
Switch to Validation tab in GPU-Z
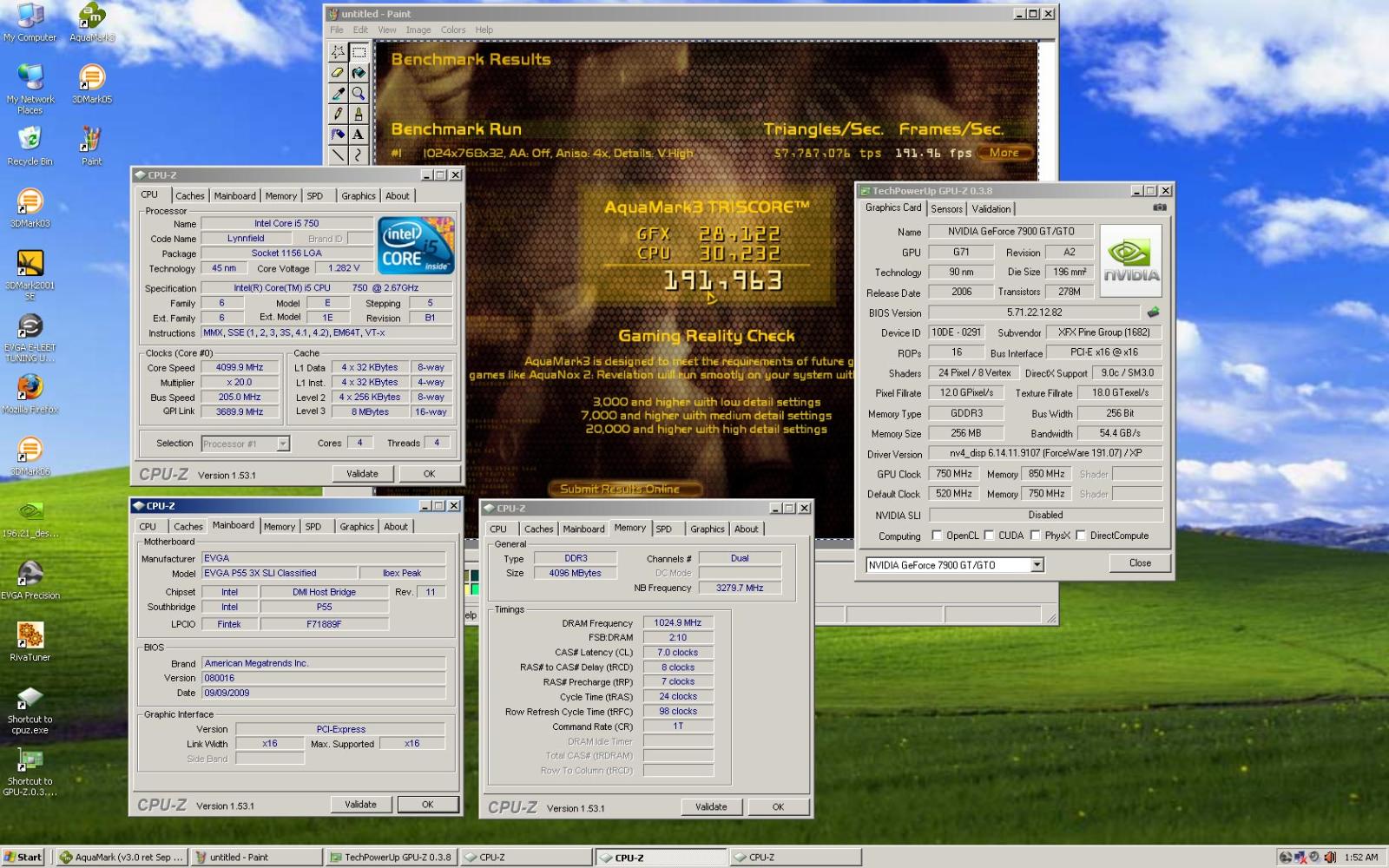pos(991,209)
